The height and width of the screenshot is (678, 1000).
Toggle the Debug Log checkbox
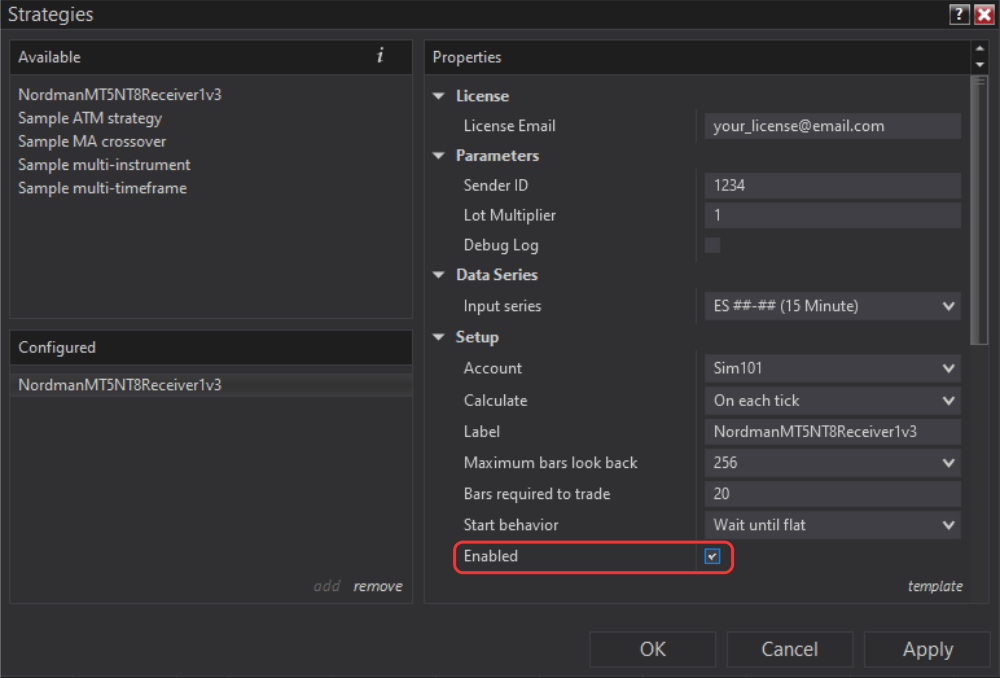[x=712, y=245]
